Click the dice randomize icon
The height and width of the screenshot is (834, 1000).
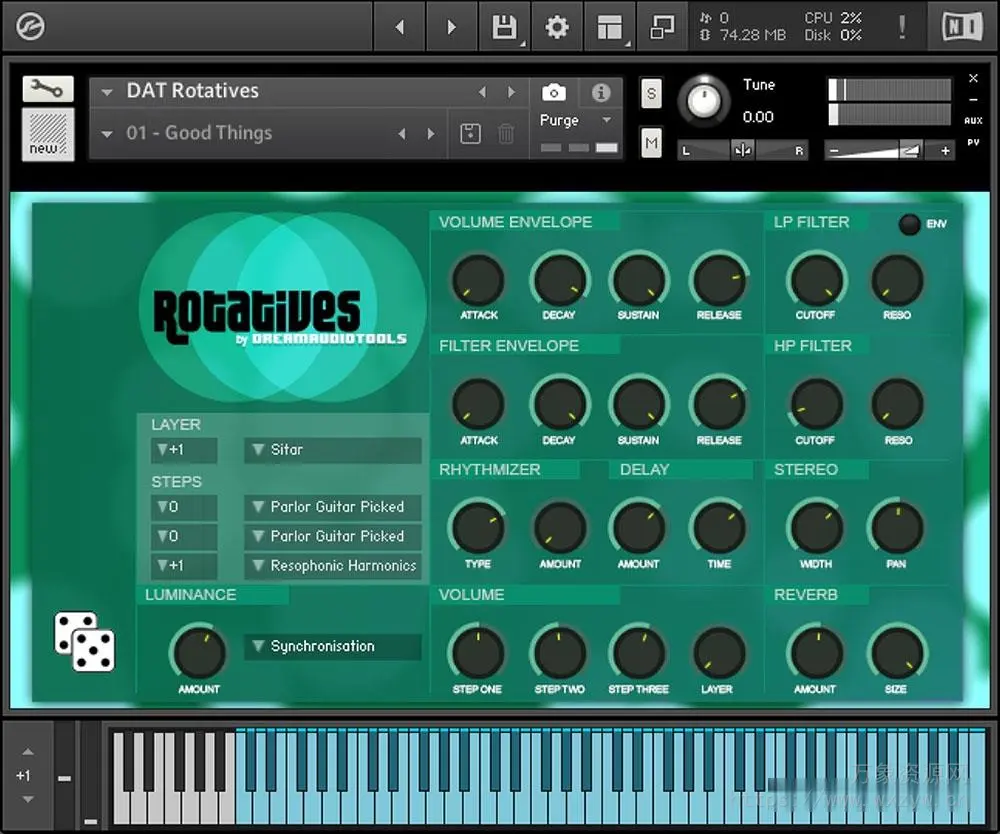[x=84, y=644]
